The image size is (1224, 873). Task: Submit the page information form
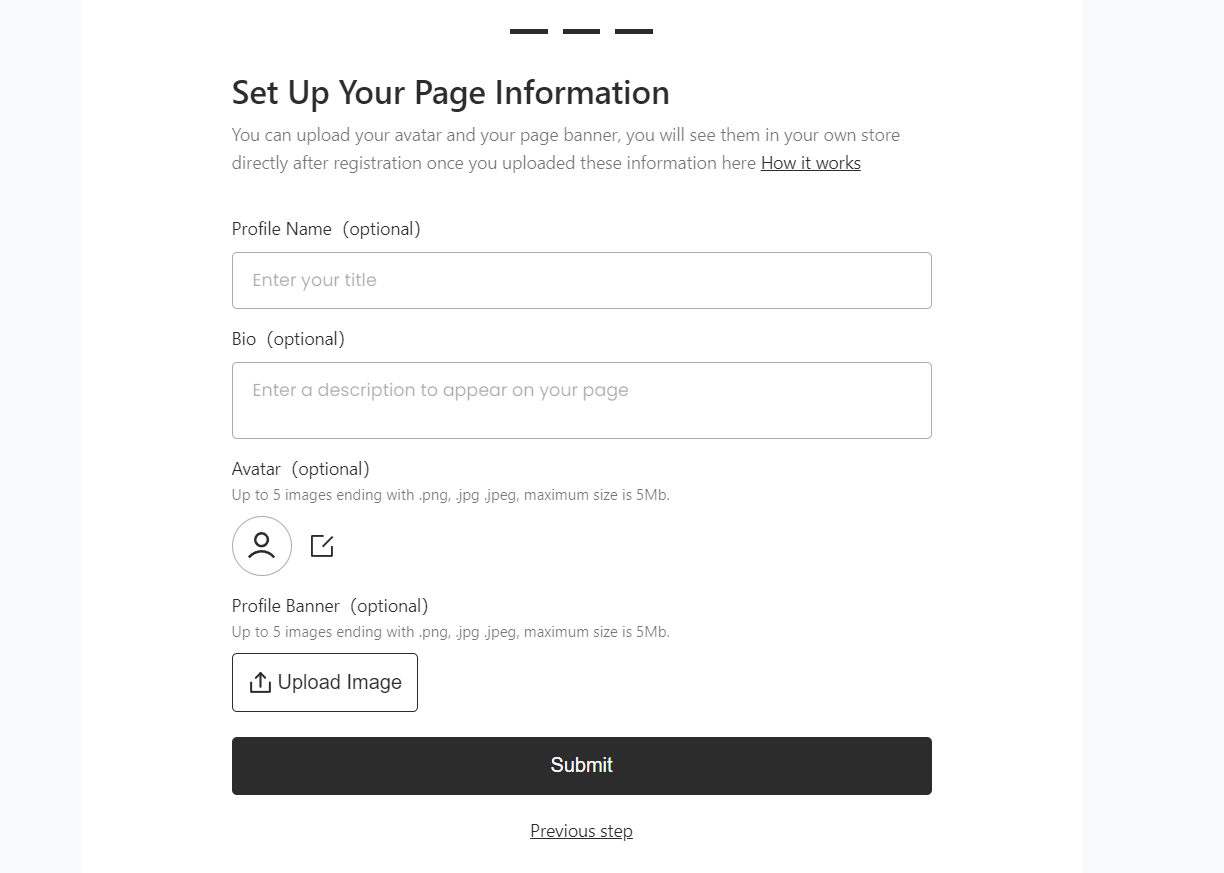[x=581, y=765]
